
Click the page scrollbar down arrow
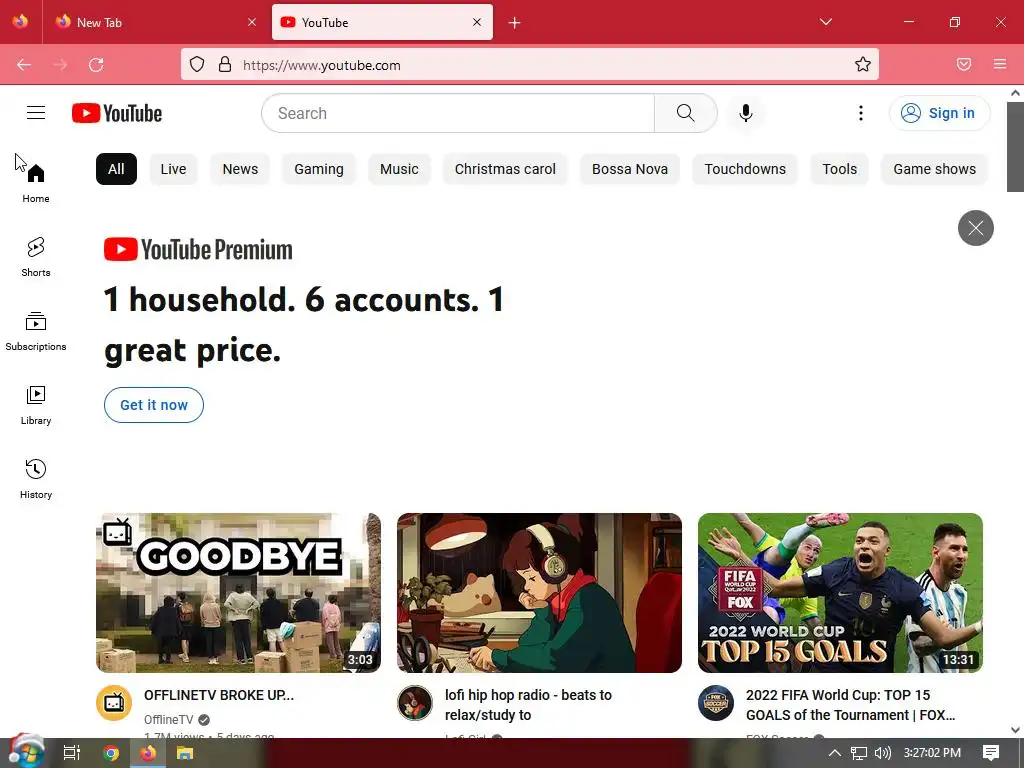(x=1016, y=730)
